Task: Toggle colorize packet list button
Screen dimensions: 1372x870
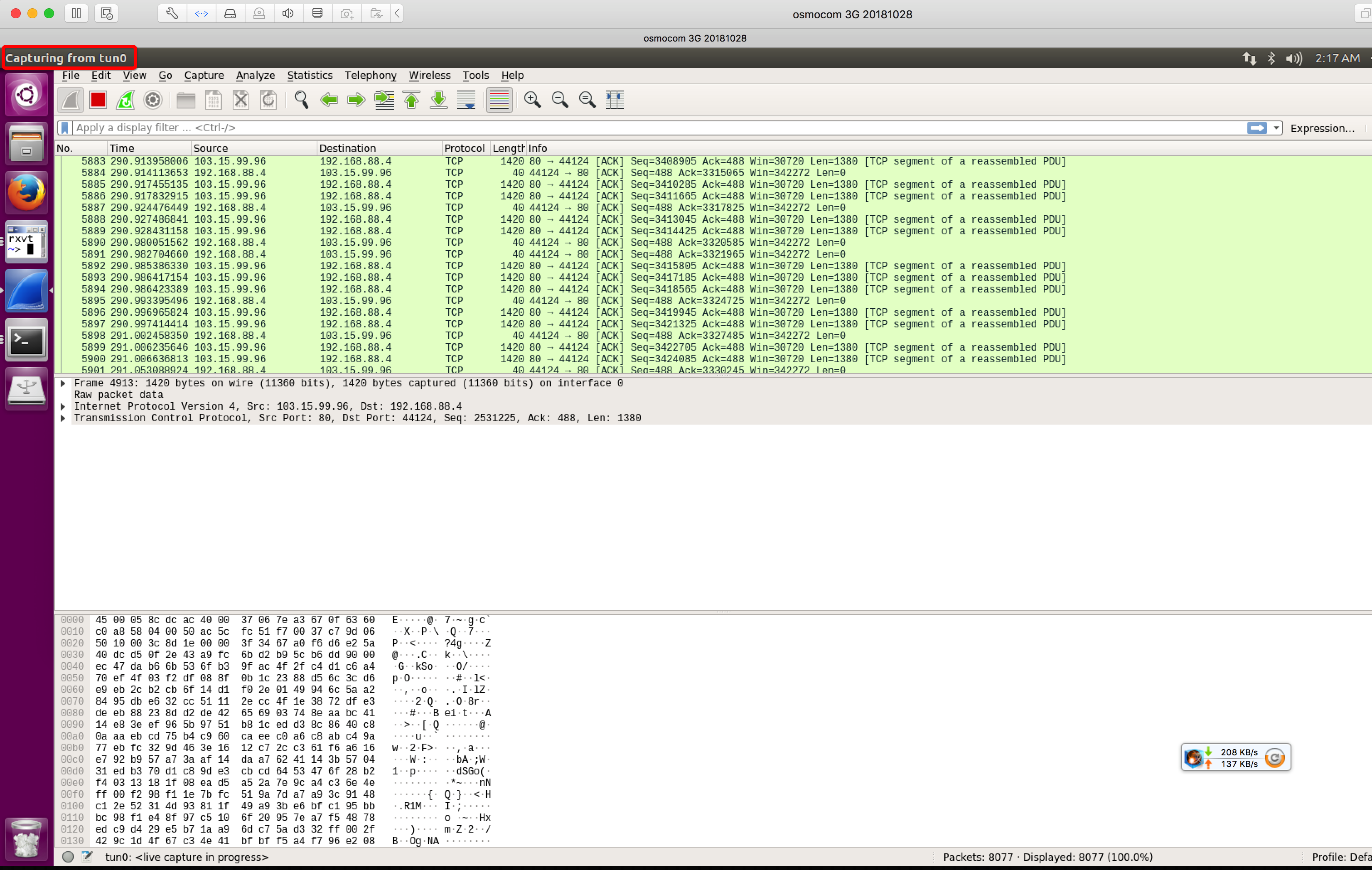Action: click(499, 100)
